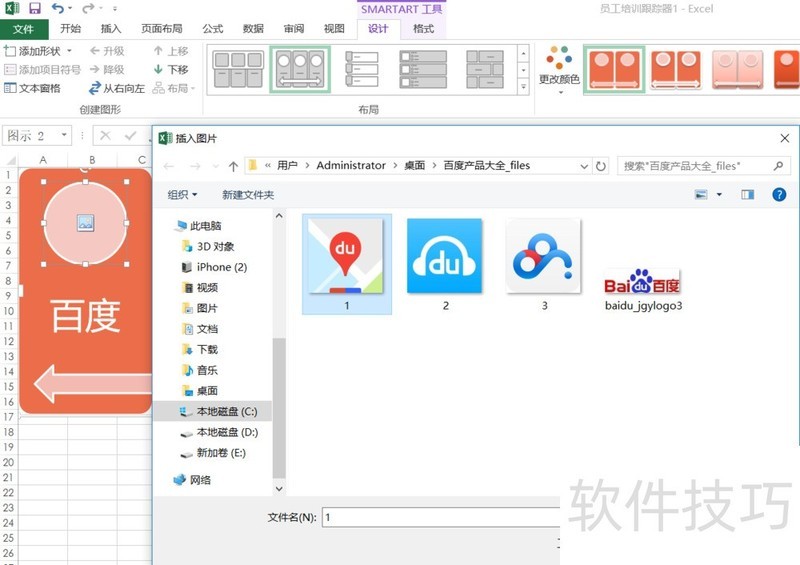Toggle the preview pane icon

[x=747, y=194]
